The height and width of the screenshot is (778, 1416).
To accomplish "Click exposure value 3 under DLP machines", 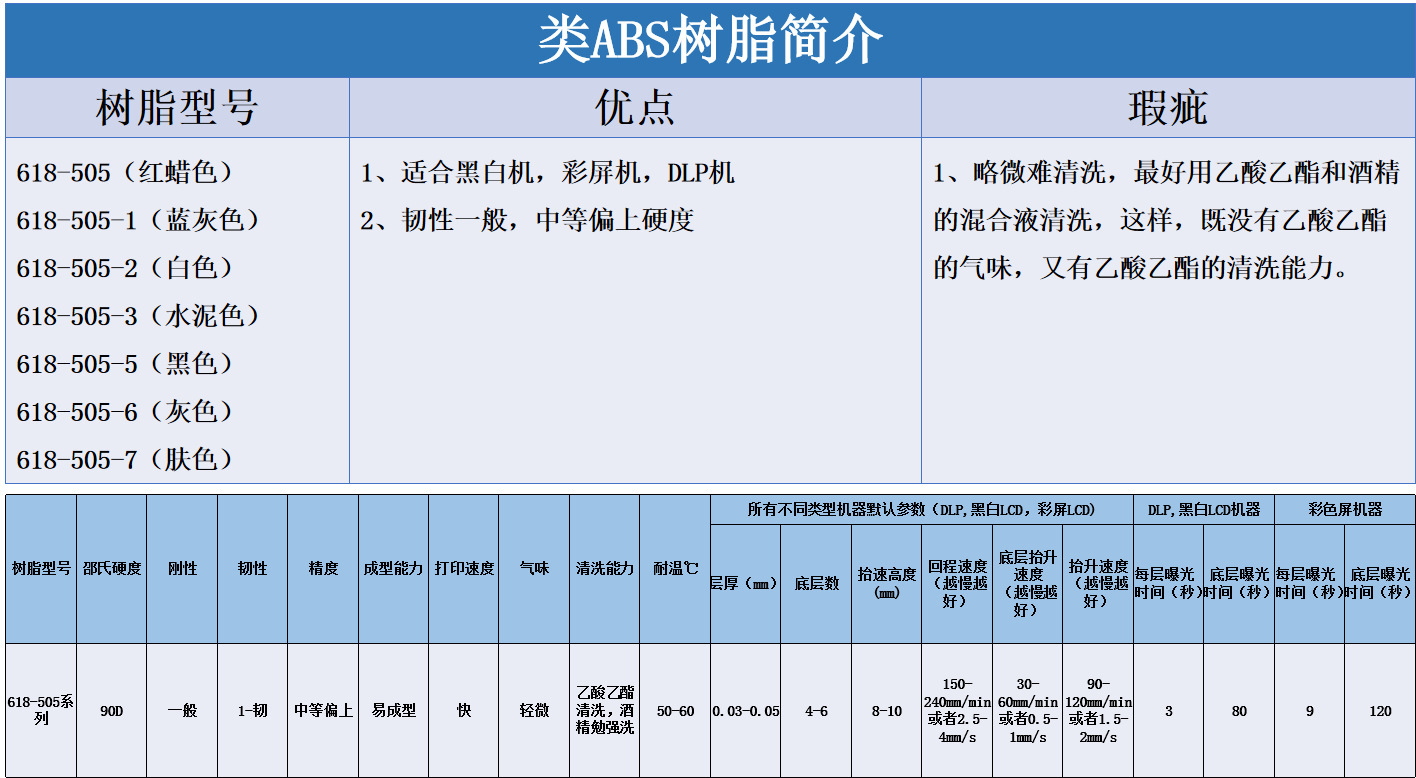I will pyautogui.click(x=1169, y=711).
